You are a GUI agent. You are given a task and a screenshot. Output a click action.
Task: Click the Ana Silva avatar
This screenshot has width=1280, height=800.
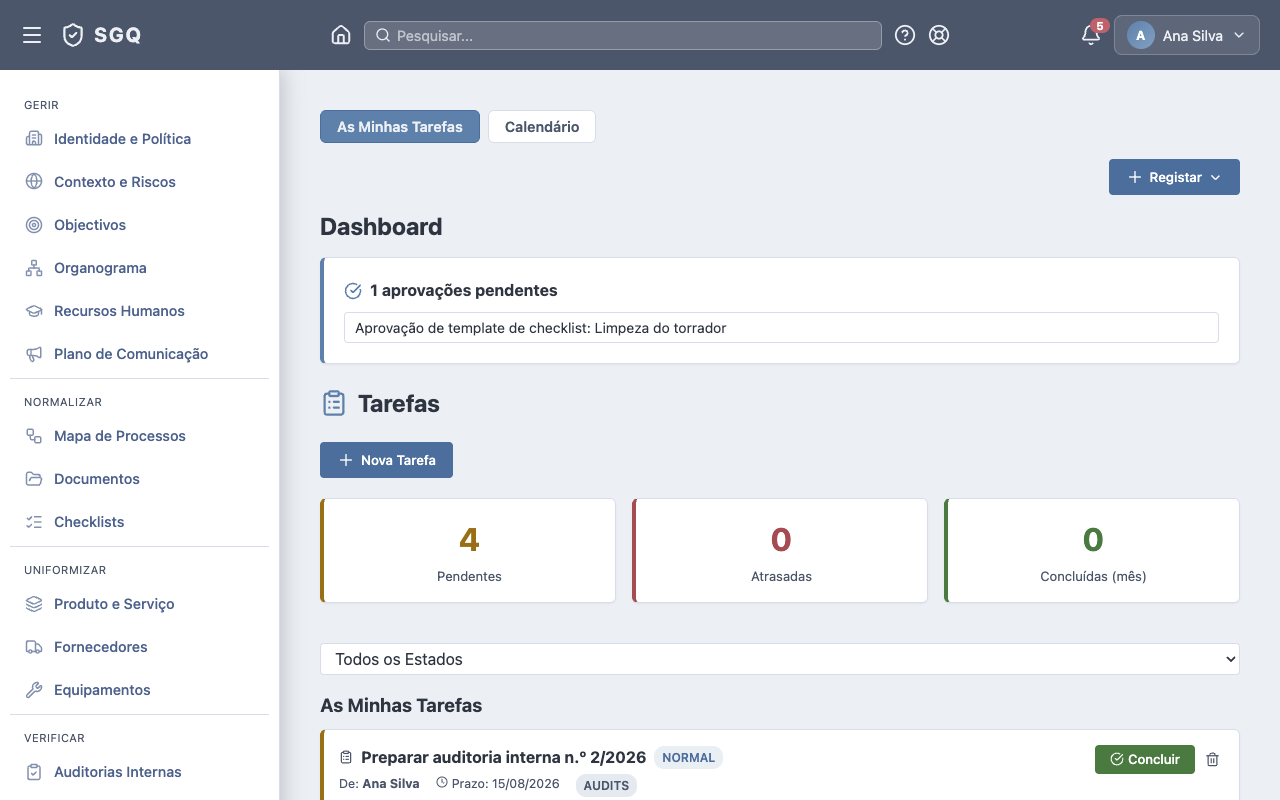[x=1141, y=35]
